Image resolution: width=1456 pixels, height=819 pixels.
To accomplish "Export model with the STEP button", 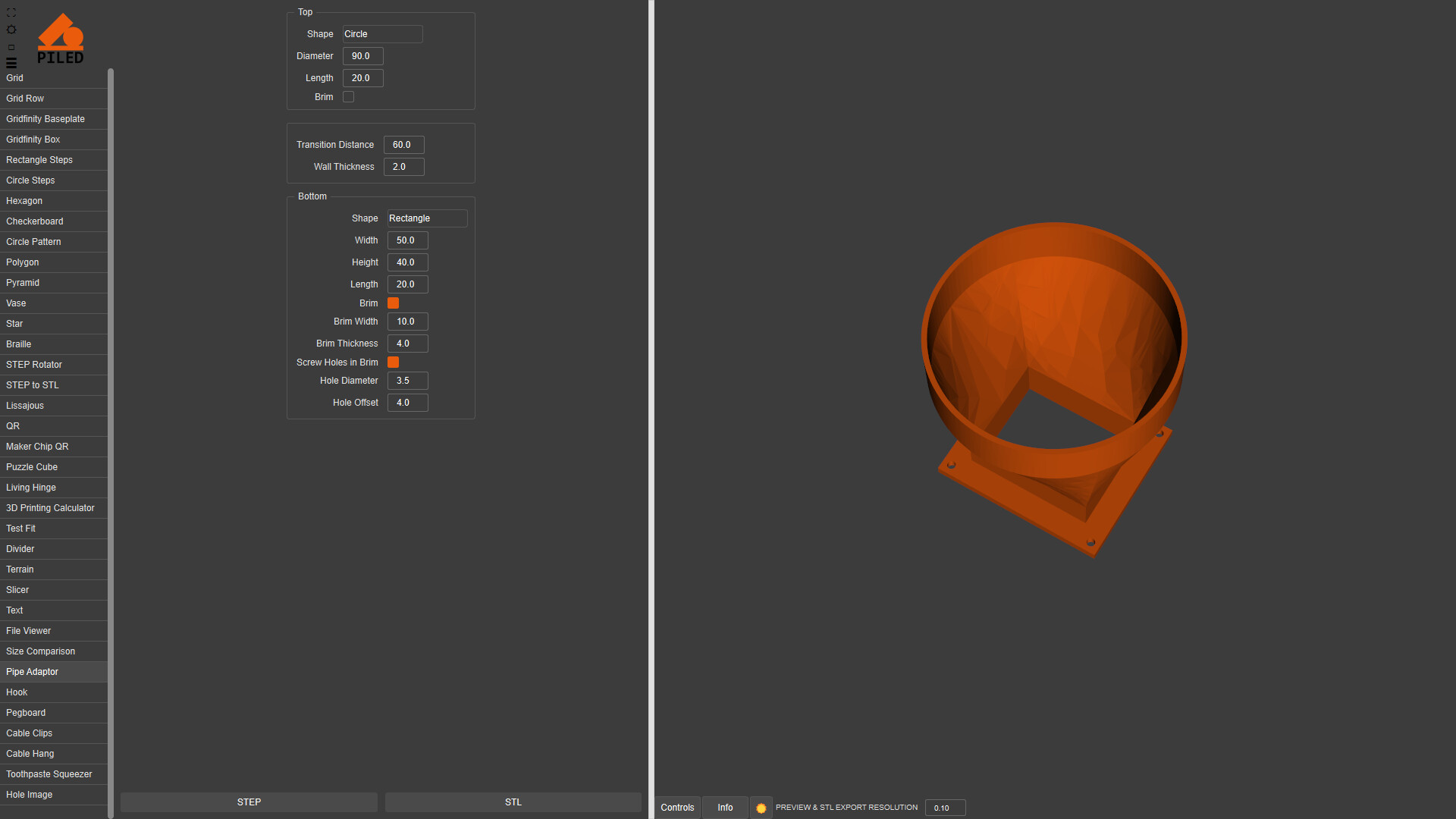I will tap(249, 802).
